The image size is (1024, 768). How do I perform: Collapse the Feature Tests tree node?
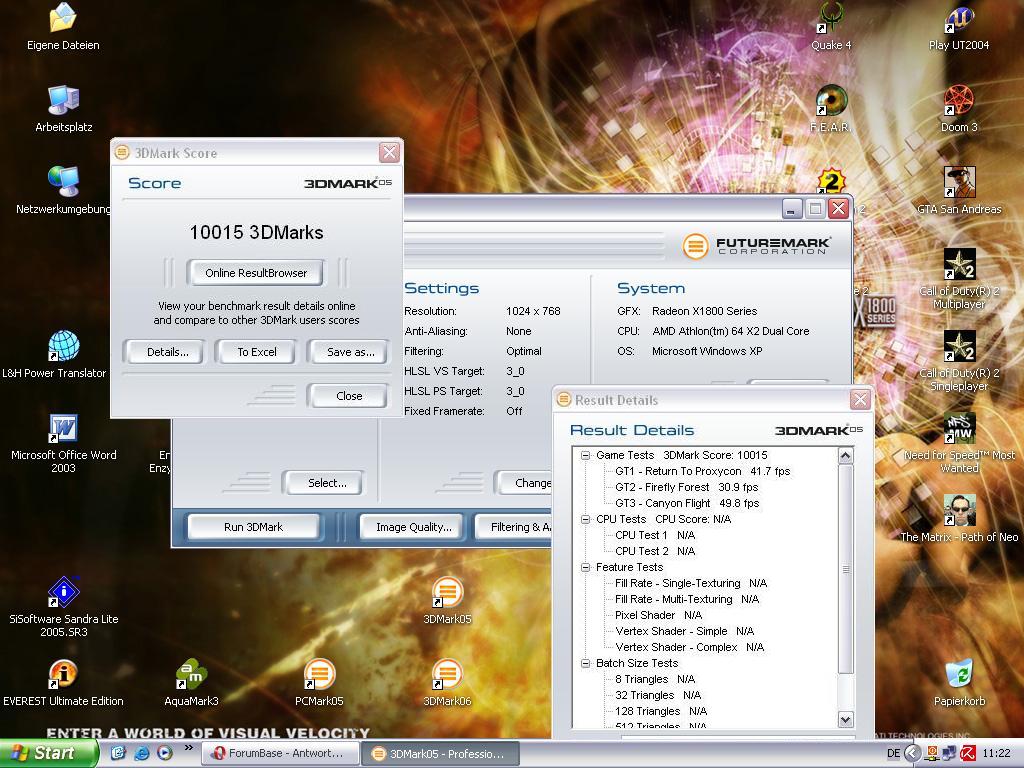(x=585, y=568)
